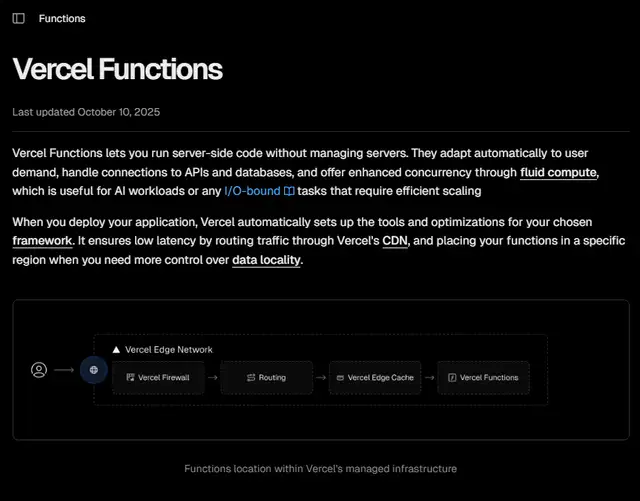Click the diagram caption about managed infrastructure
This screenshot has width=640, height=501.
point(320,468)
